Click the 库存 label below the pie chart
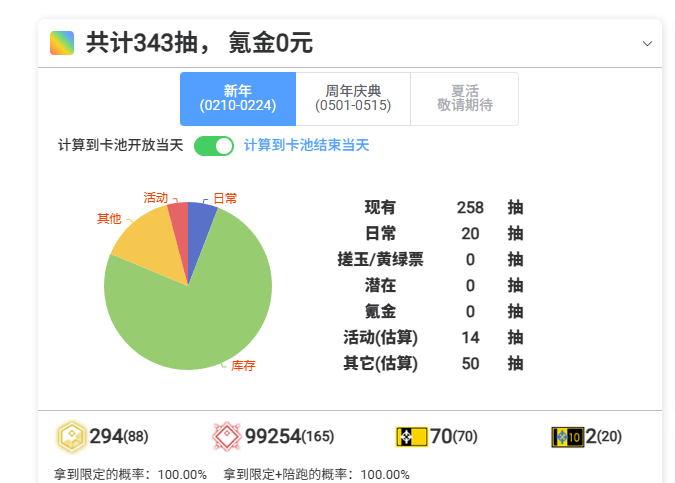Viewport: 675px width, 483px height. pyautogui.click(x=243, y=366)
